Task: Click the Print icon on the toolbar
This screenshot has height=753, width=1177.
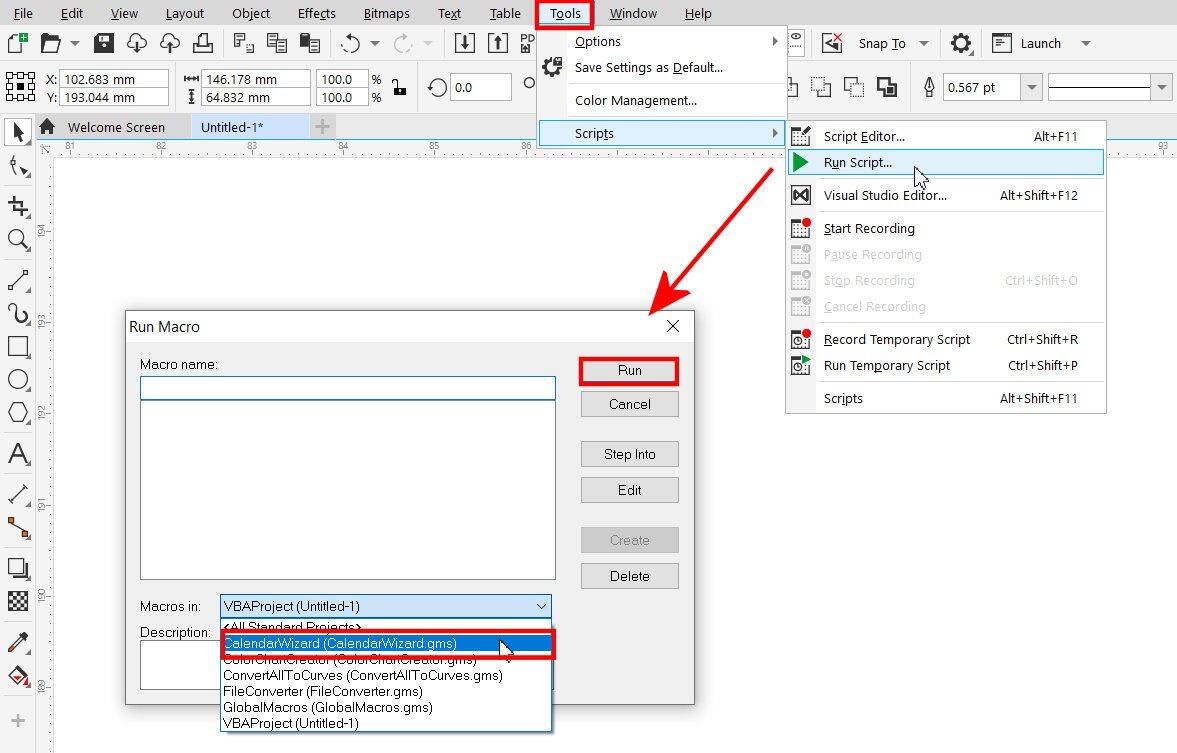Action: [203, 43]
